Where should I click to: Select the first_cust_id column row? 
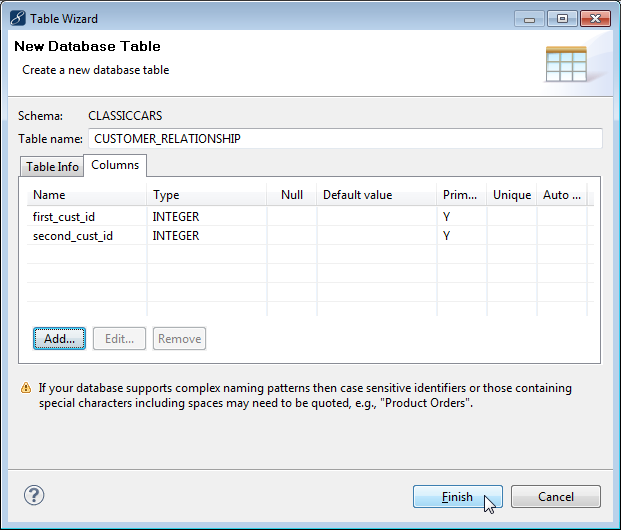click(64, 216)
